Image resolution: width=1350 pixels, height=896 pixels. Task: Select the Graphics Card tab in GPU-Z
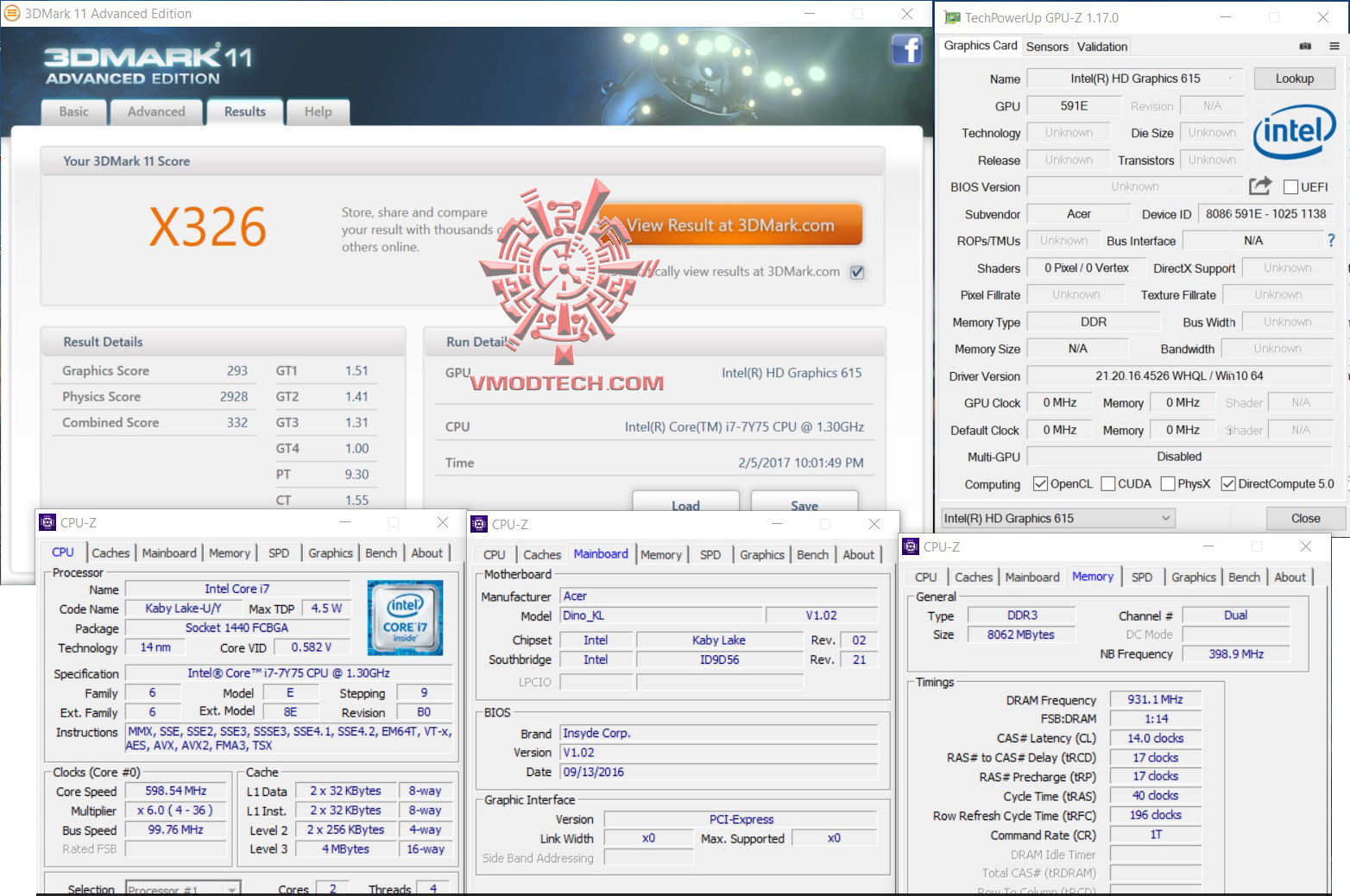[x=981, y=46]
